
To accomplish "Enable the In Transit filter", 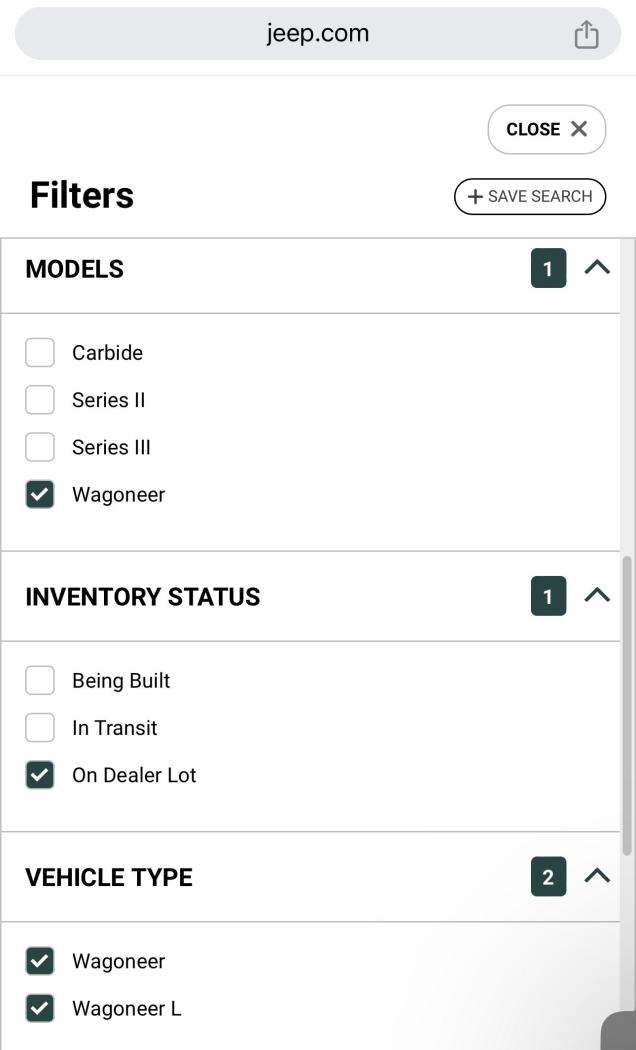I will tap(40, 728).
